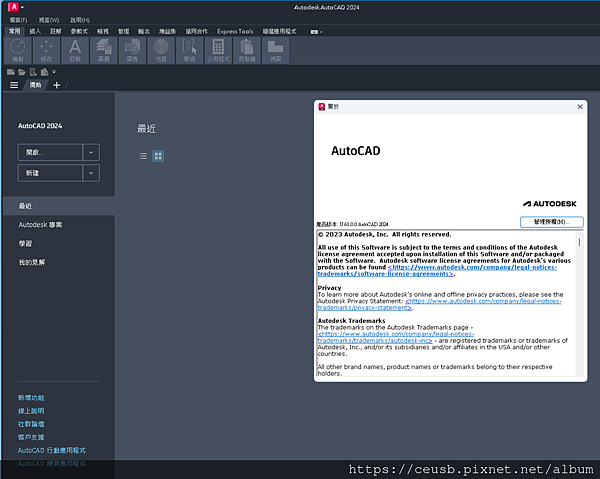This screenshot has height=479, width=600.
Task: Open the ribbon display options dropdown
Action: (316, 32)
